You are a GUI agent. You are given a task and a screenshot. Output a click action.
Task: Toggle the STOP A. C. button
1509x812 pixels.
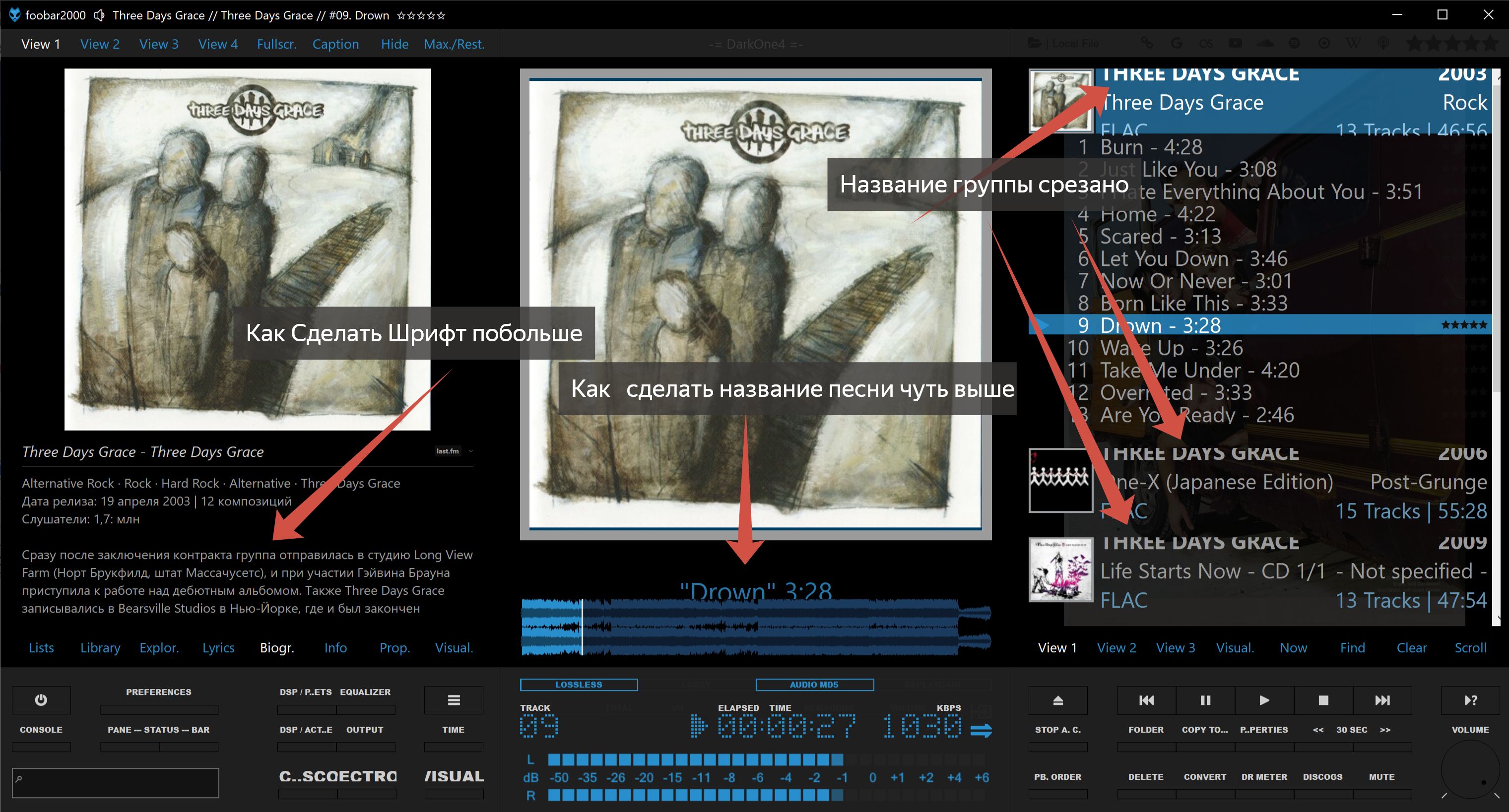tap(1057, 730)
